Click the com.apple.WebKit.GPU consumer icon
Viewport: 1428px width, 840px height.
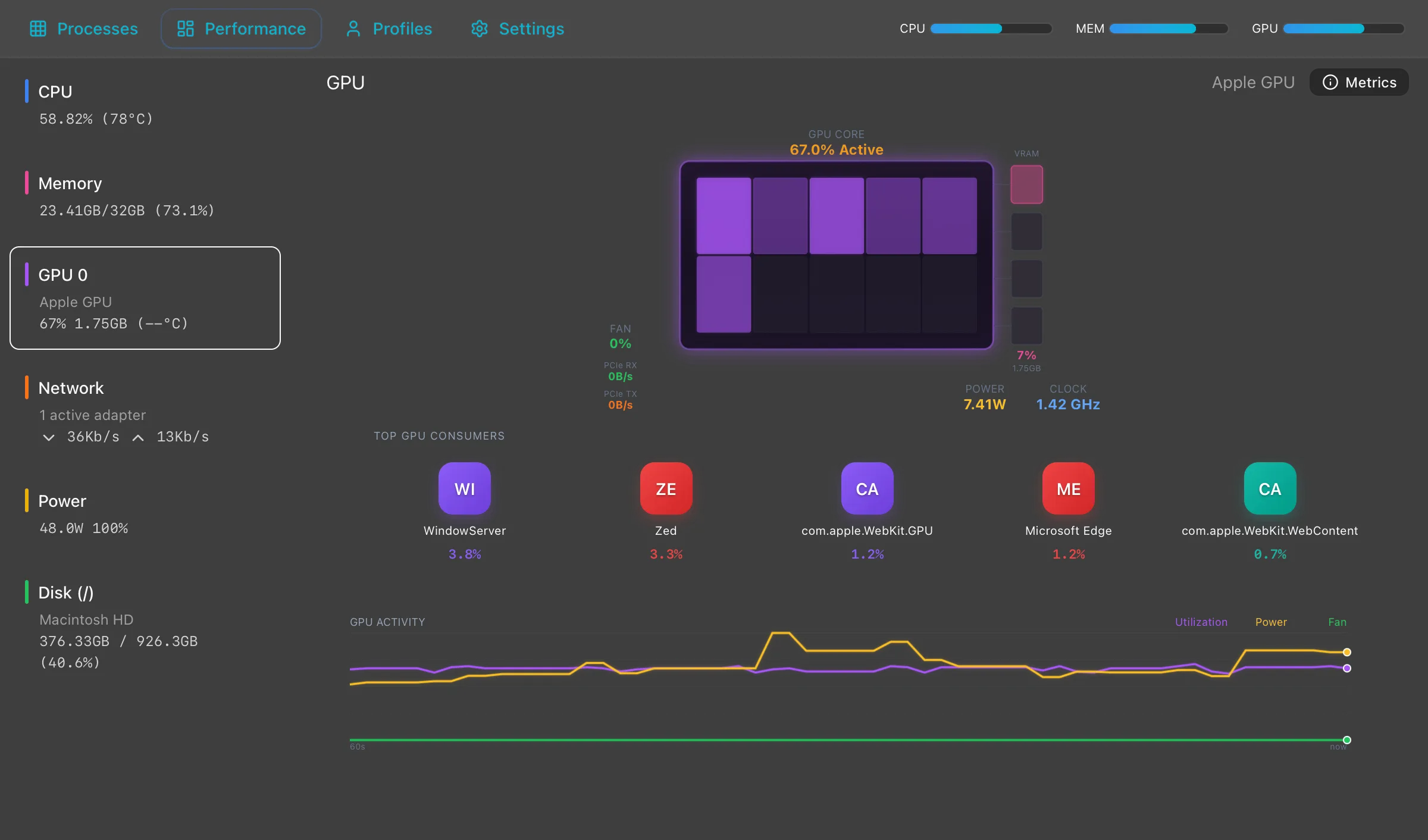866,488
